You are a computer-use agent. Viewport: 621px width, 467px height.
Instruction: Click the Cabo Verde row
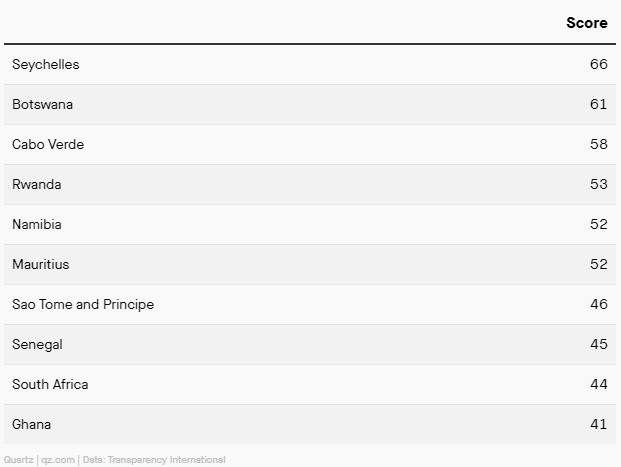click(310, 144)
